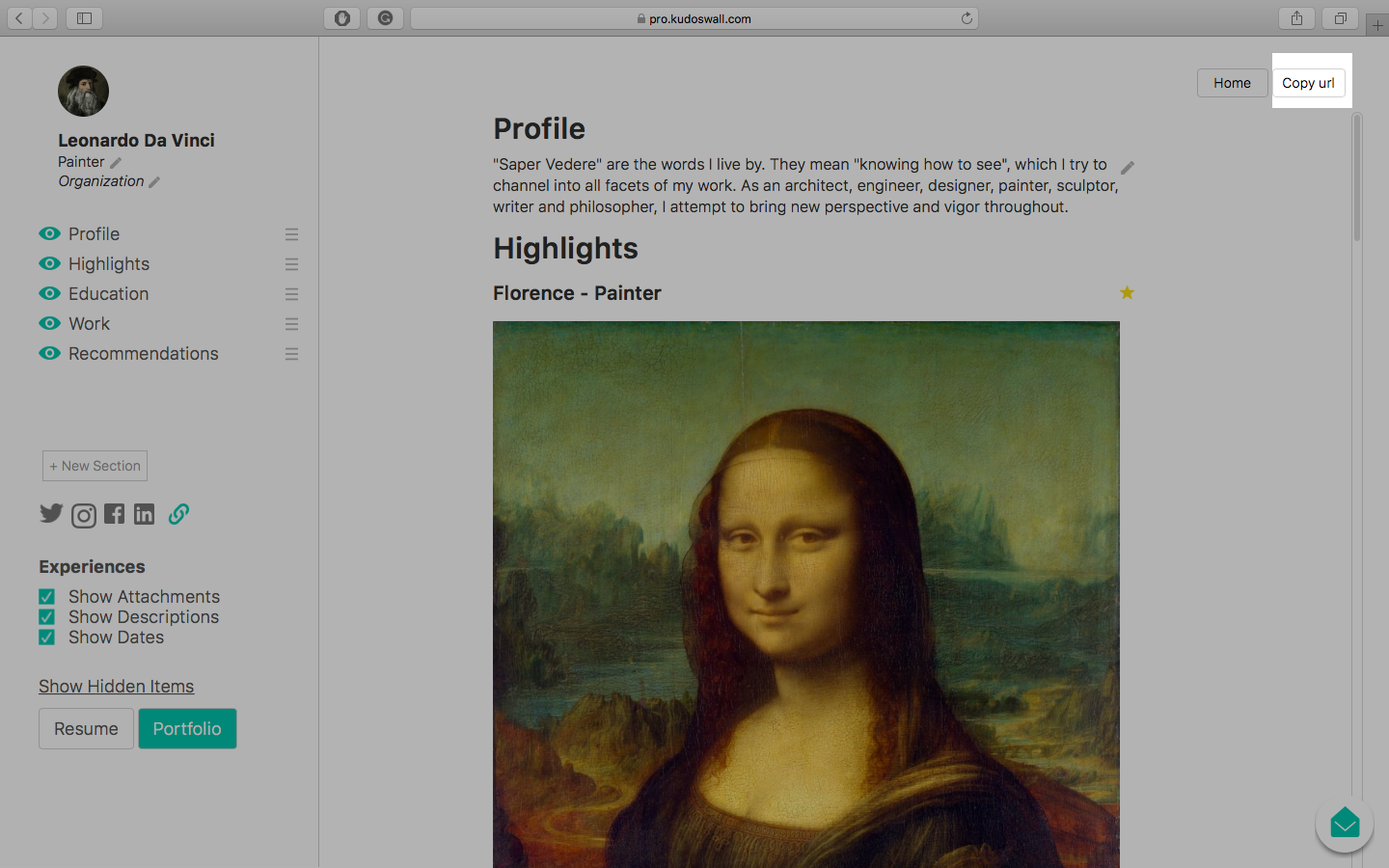1389x868 pixels.
Task: Uncheck Show Dates checkbox
Action: coord(46,637)
